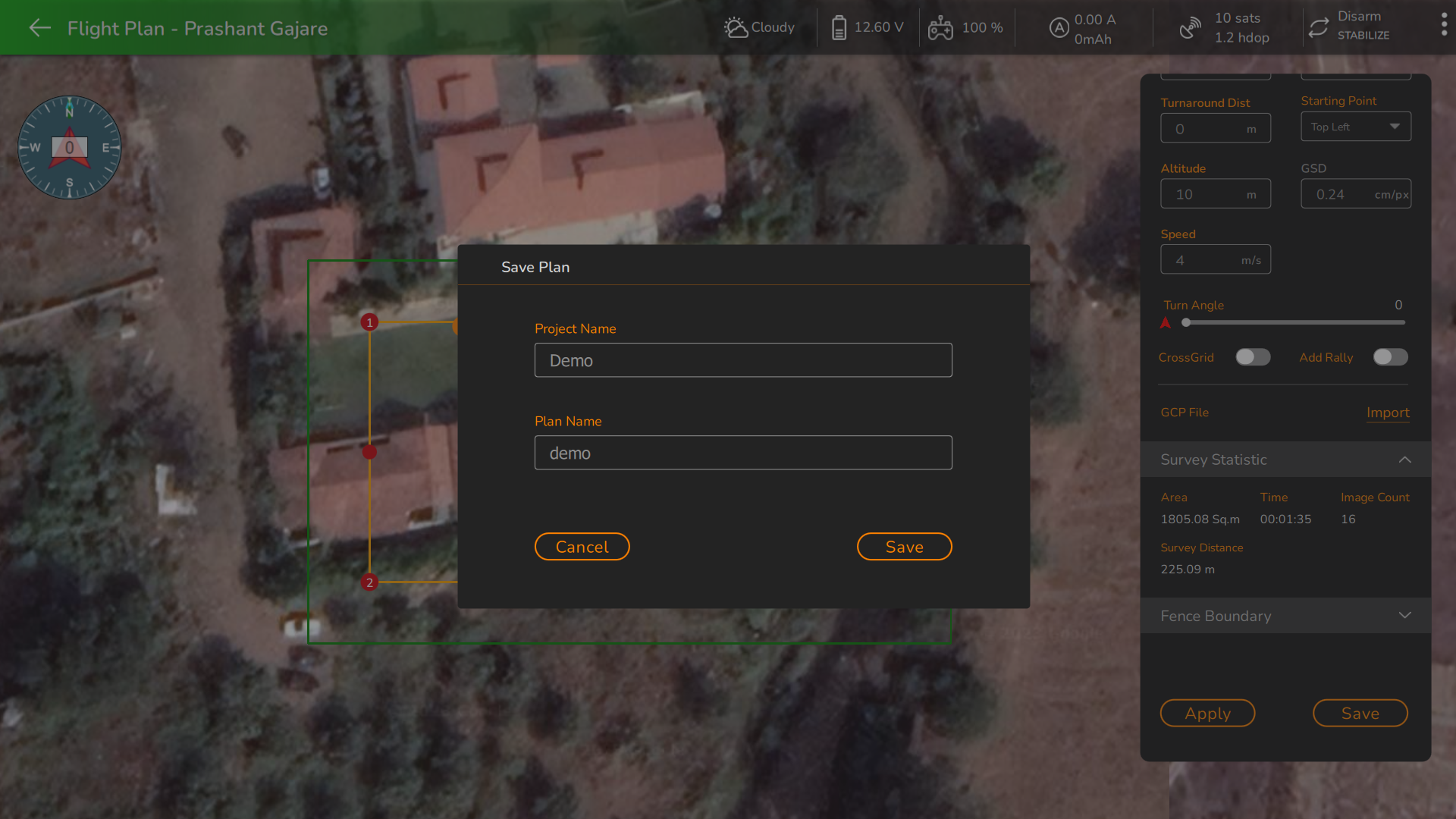Click the back arrow icon

pos(39,28)
